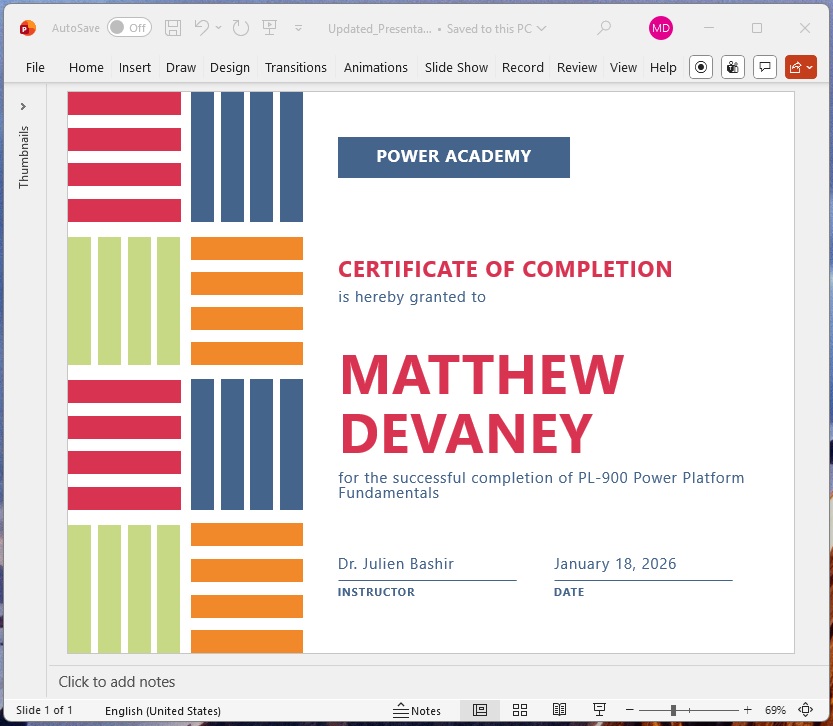Image resolution: width=833 pixels, height=726 pixels.
Task: Open the Transitions tab
Action: 295,68
